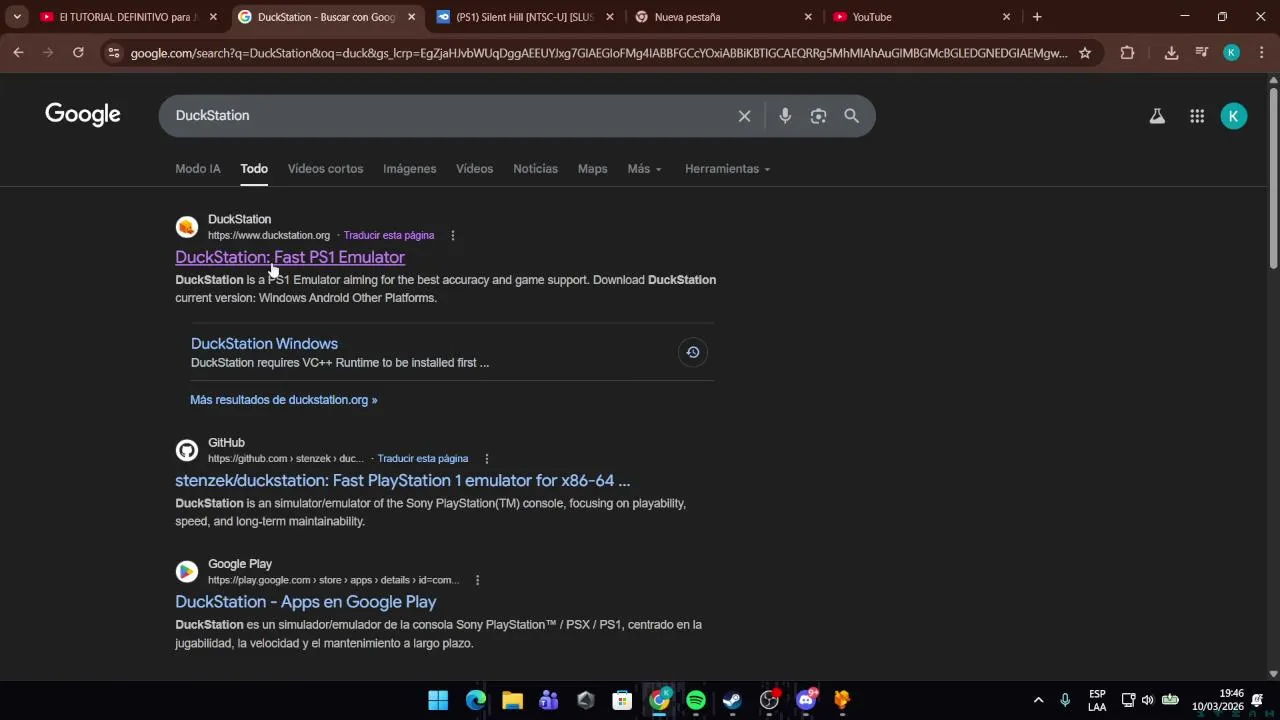Open DuckStation Windows sublink
This screenshot has height=720, width=1280.
tap(264, 344)
